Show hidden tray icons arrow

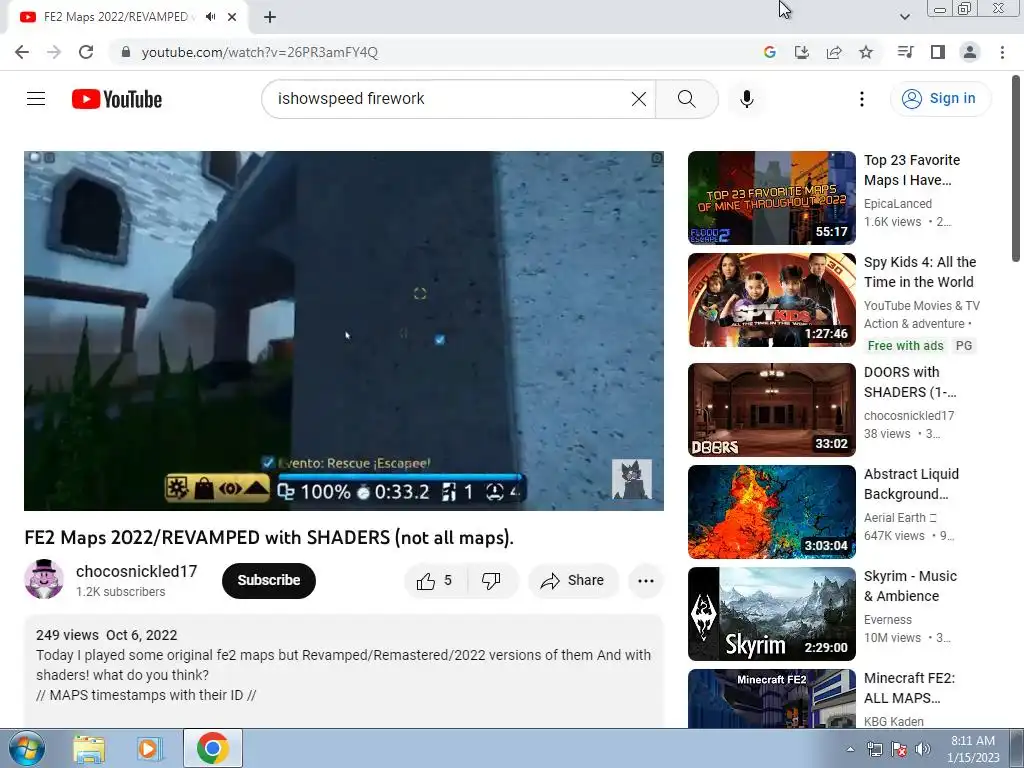[850, 749]
